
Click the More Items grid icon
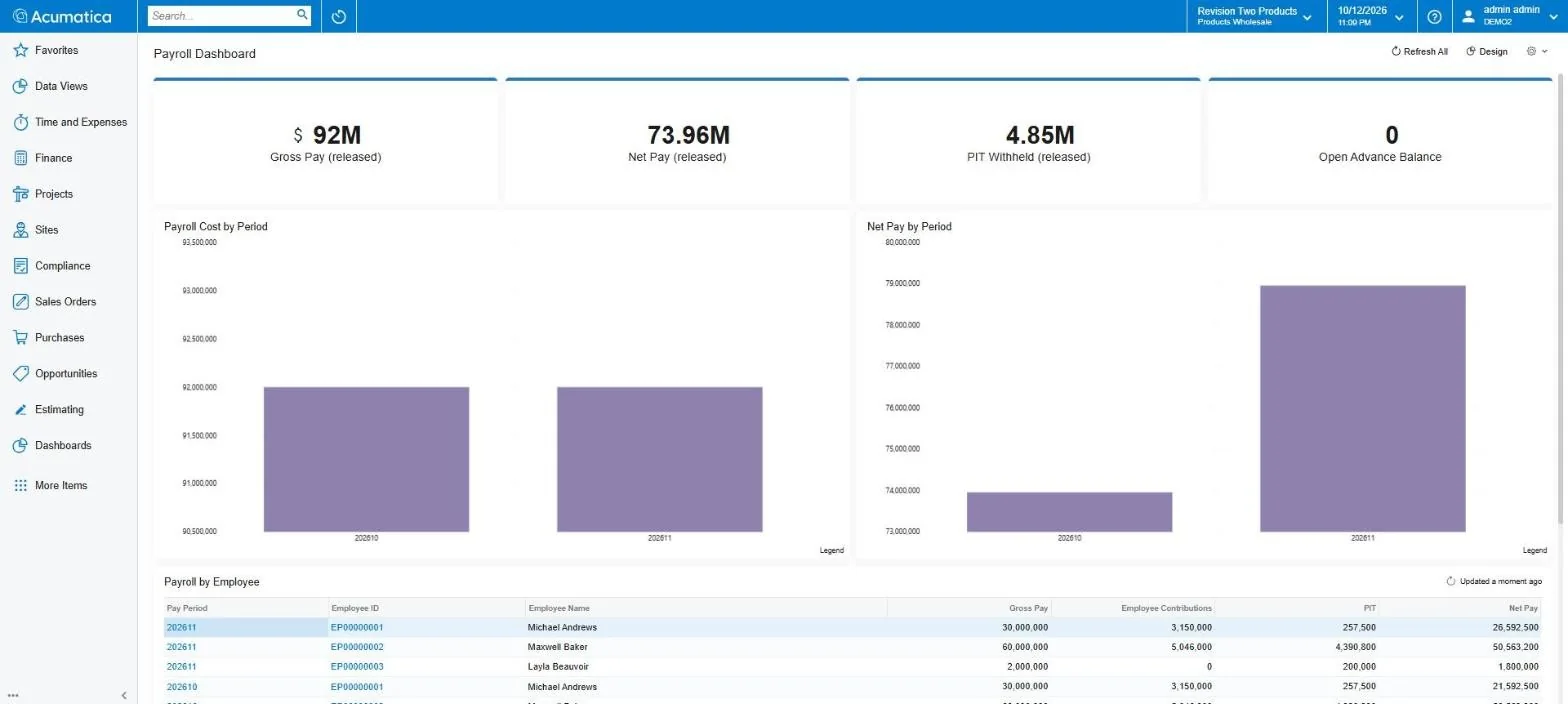(x=20, y=485)
